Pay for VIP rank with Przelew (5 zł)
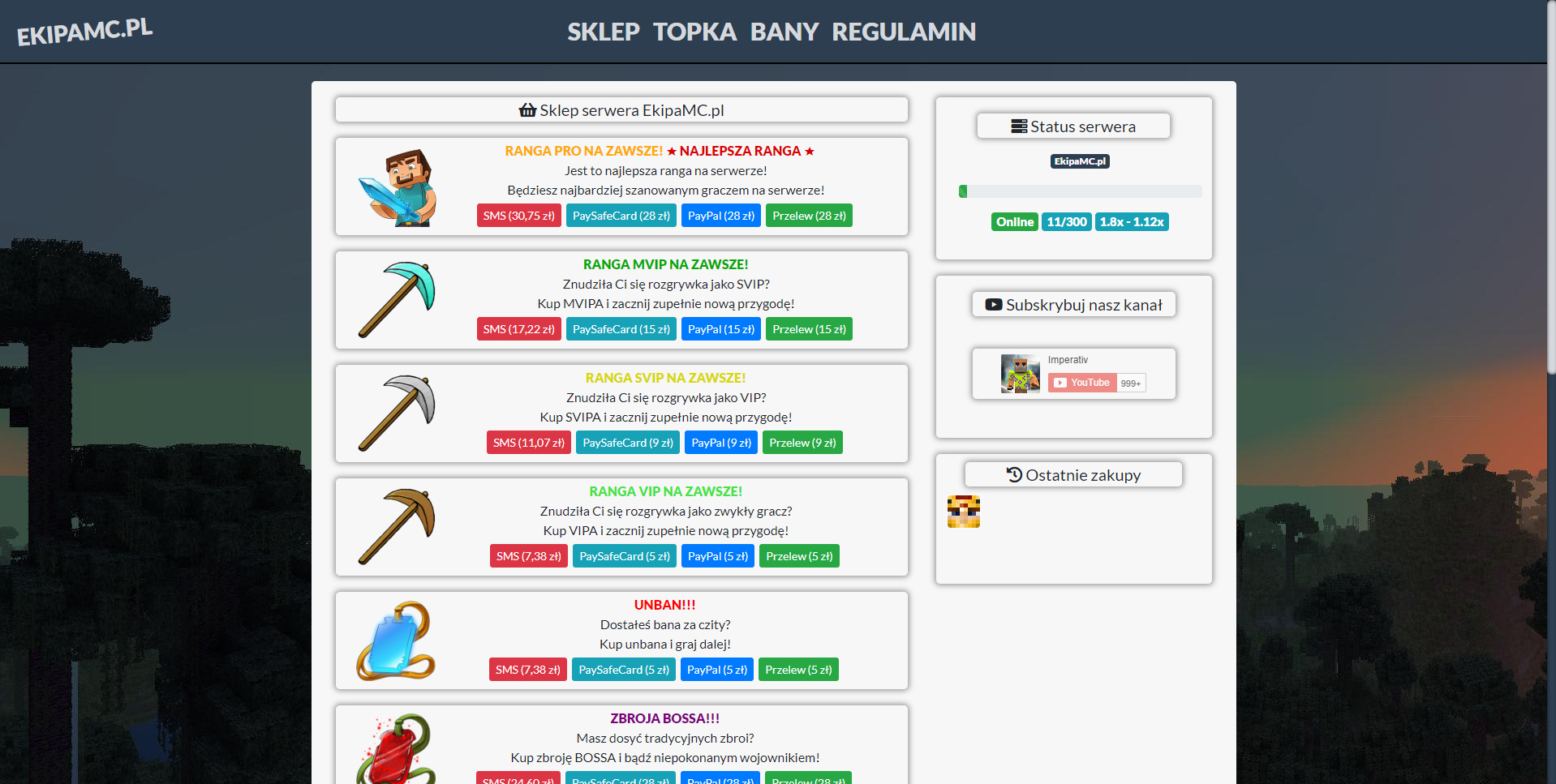This screenshot has height=784, width=1556. click(799, 556)
